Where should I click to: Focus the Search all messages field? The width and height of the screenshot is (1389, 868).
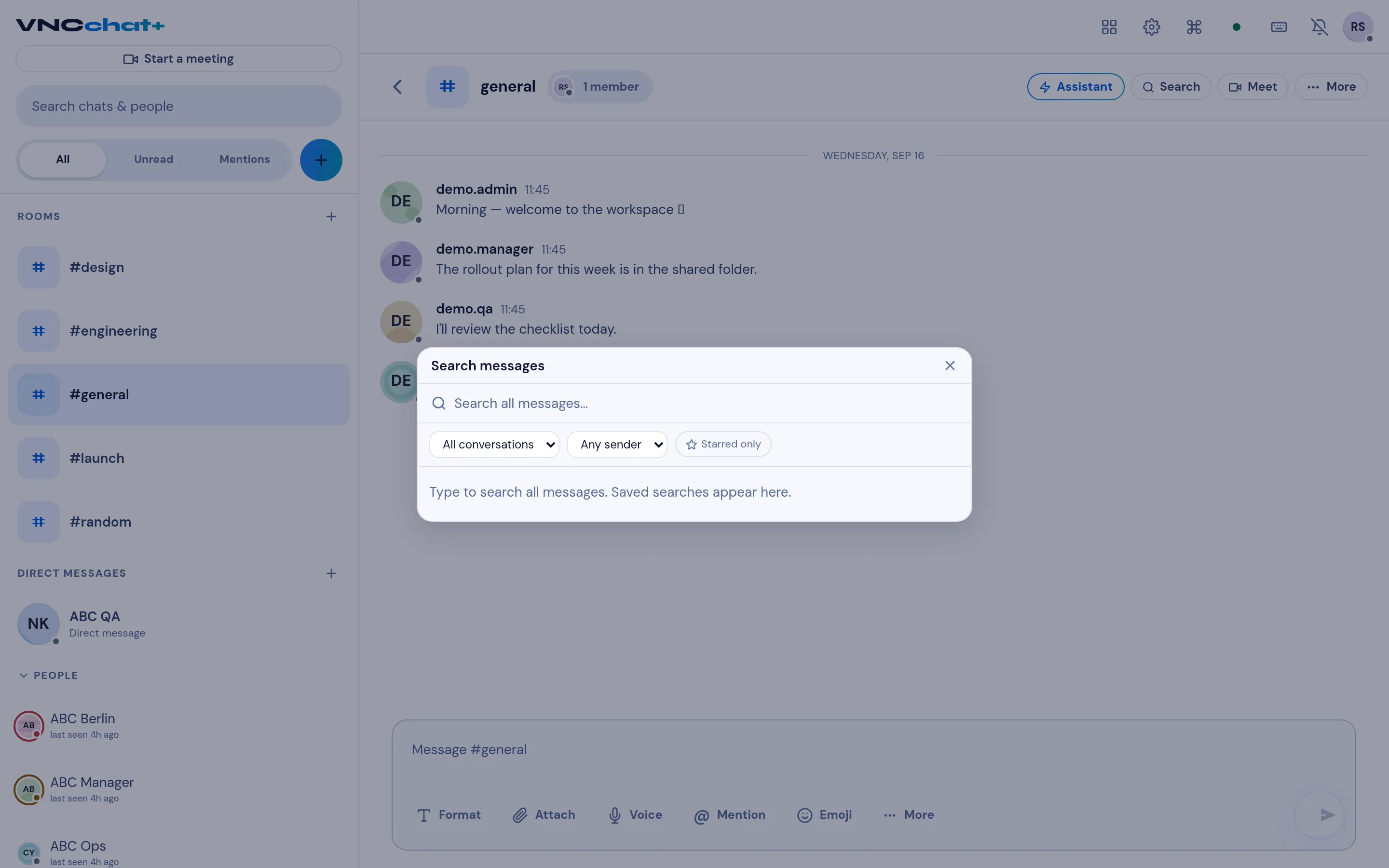pos(694,404)
